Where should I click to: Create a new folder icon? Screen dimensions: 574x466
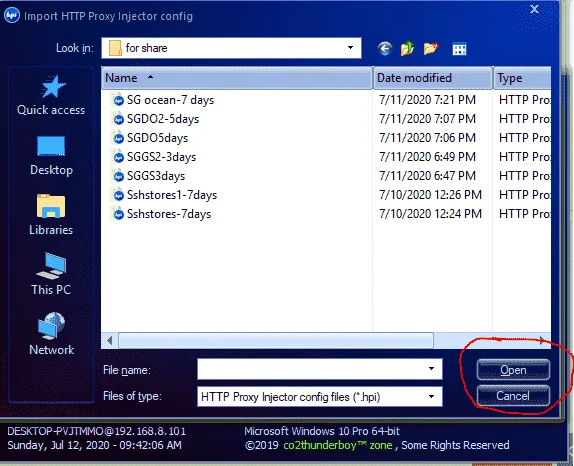click(431, 48)
